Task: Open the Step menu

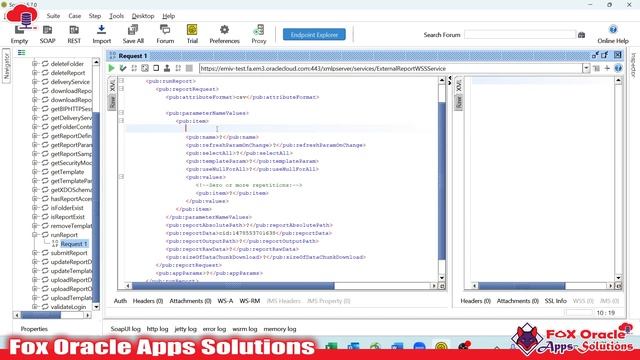Action: tap(95, 16)
